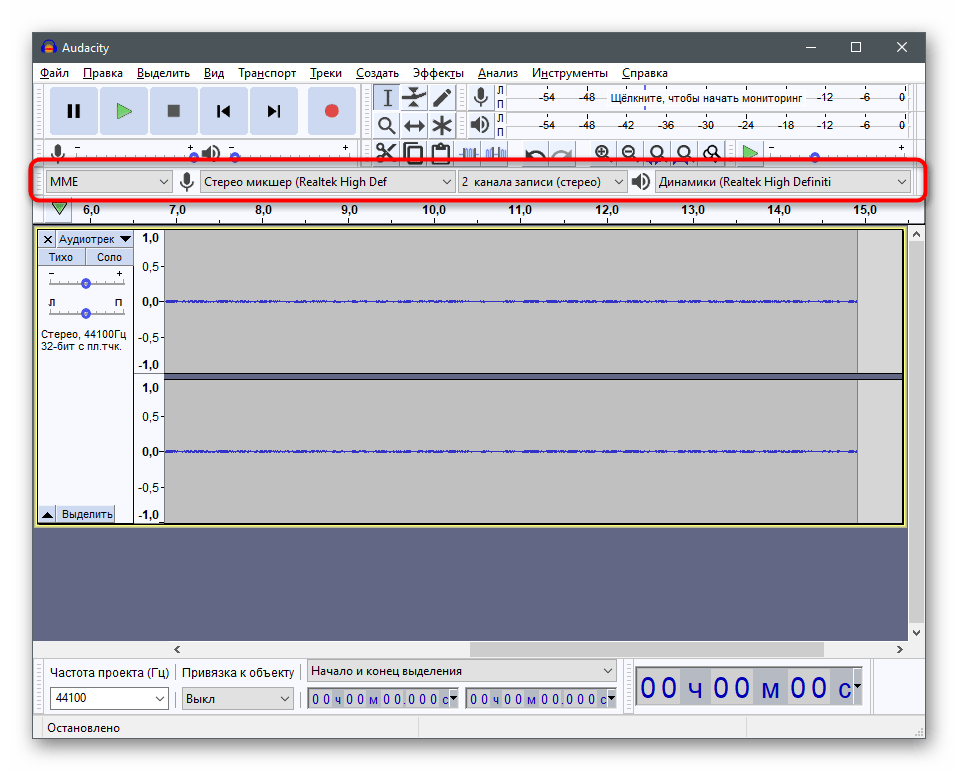Screen dimensions: 958x771
Task: Open the Динамики playback device dropdown
Action: 783,182
